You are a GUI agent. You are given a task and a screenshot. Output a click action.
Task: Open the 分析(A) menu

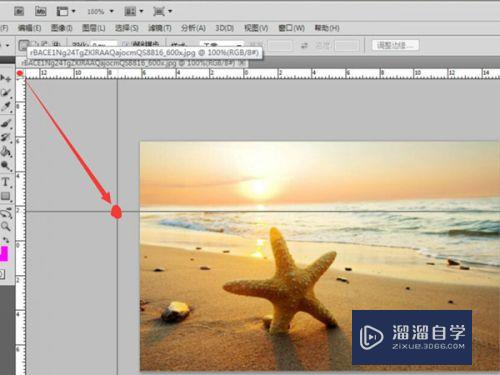[x=193, y=28]
